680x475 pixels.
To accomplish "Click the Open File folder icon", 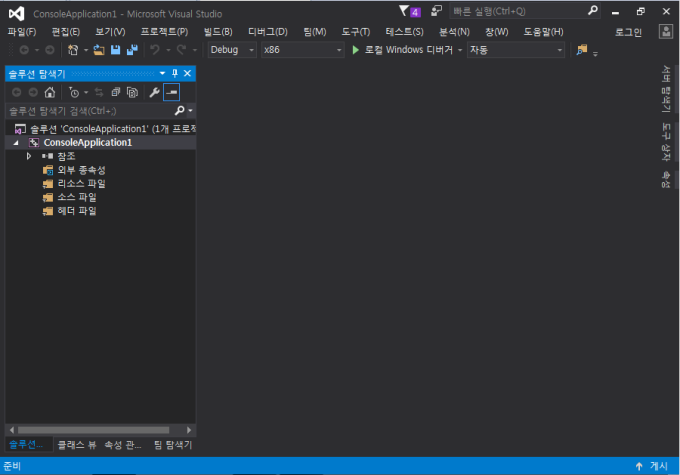I will [100, 50].
